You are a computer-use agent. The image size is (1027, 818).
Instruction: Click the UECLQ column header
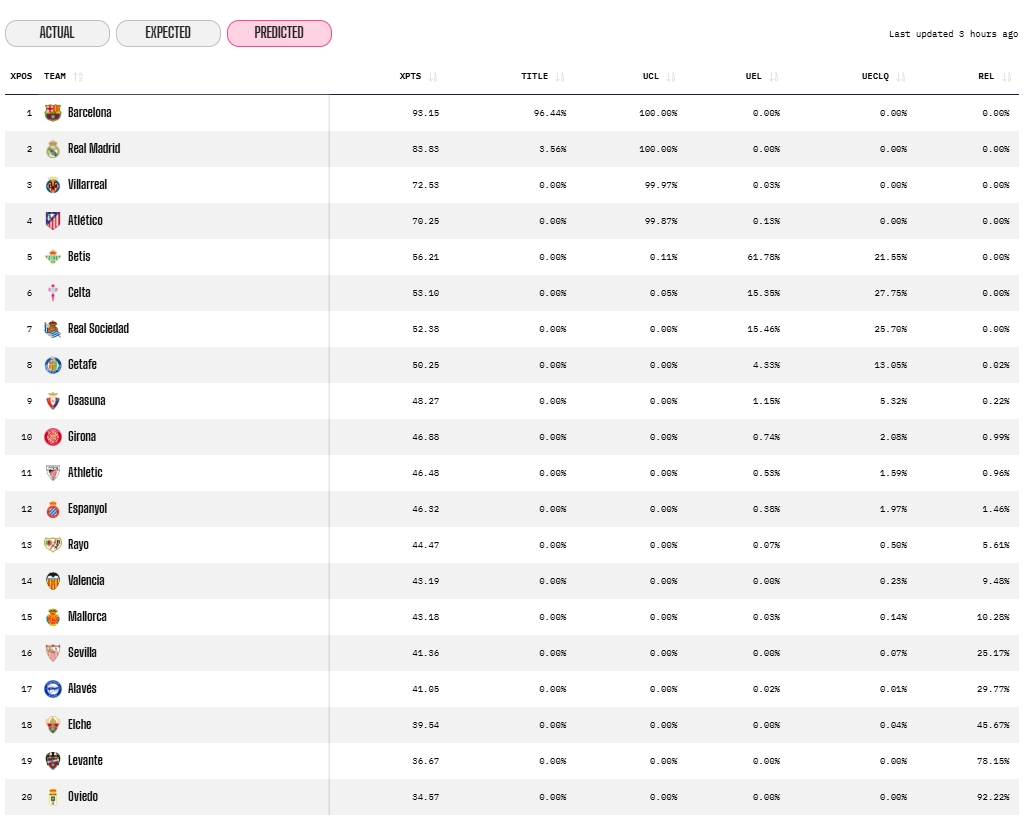[876, 77]
